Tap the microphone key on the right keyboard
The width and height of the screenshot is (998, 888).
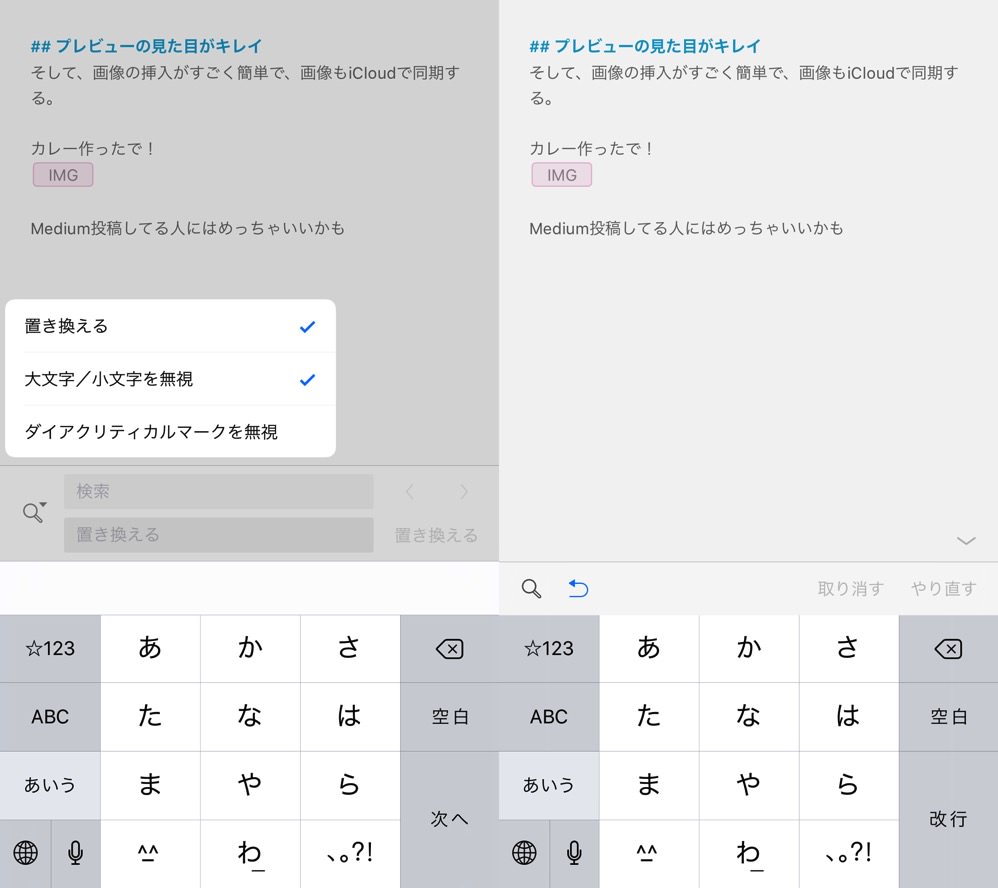(574, 853)
